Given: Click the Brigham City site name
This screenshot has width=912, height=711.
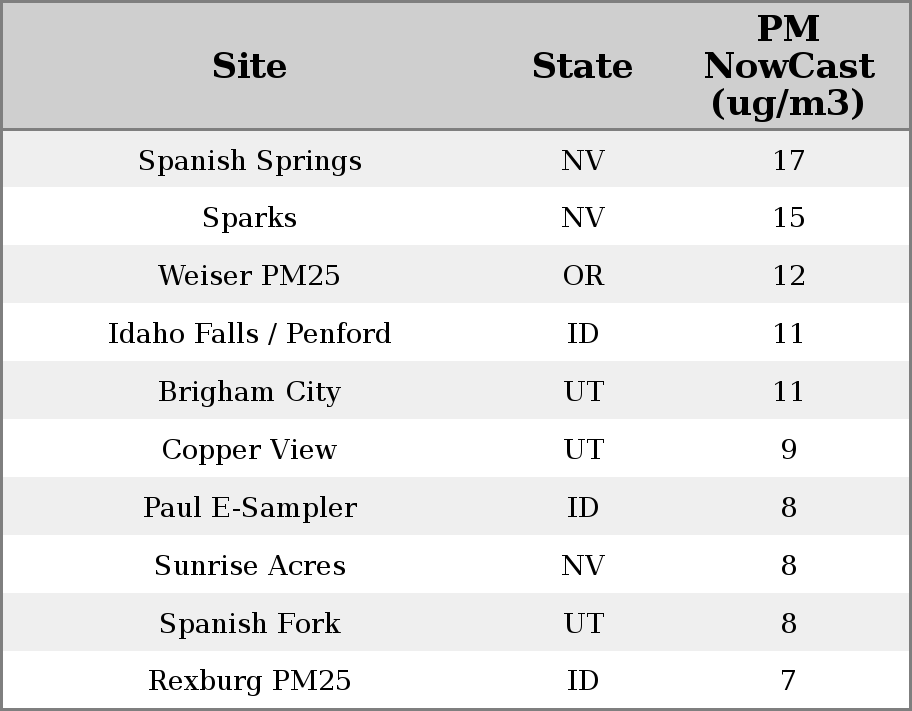Looking at the screenshot, I should tap(249, 392).
